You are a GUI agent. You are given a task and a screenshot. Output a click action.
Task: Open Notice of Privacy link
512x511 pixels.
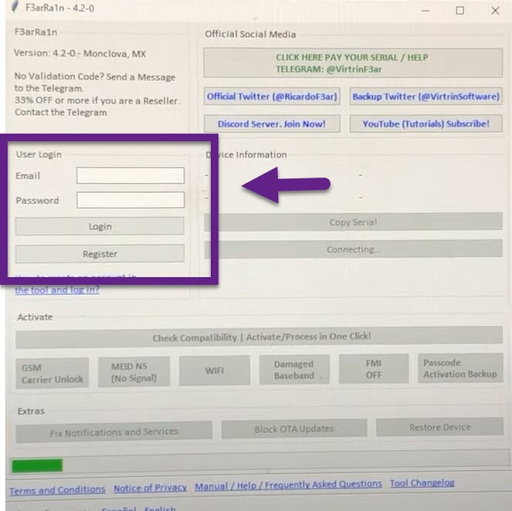coord(150,488)
